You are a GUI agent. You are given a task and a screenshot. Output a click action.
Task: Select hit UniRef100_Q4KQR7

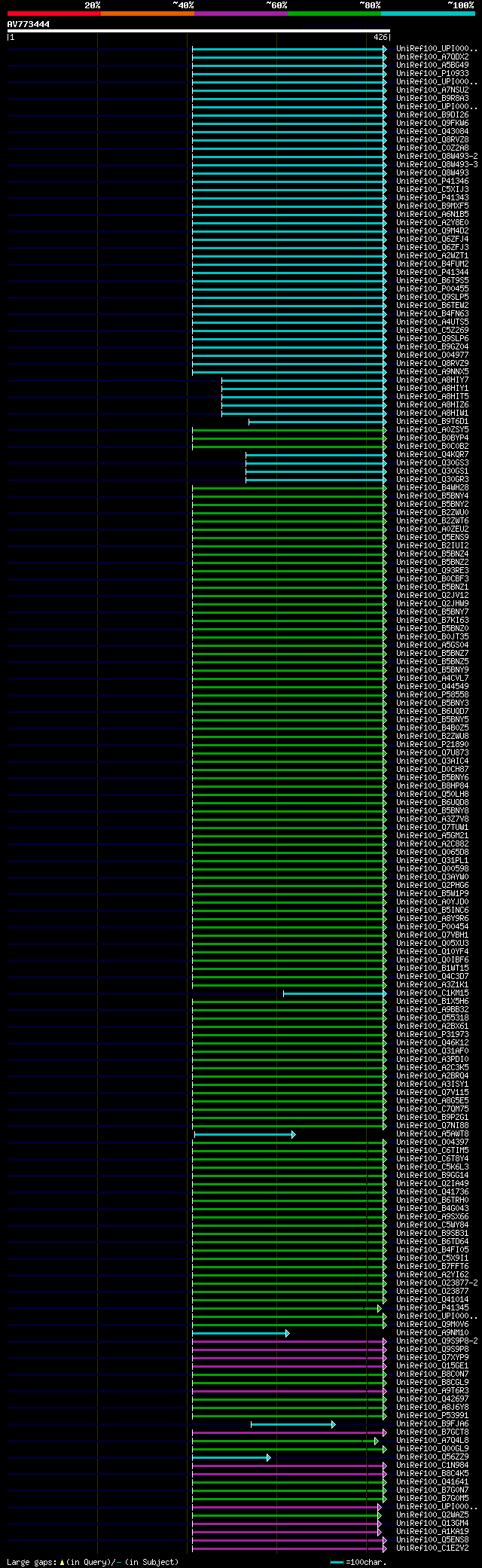point(432,455)
